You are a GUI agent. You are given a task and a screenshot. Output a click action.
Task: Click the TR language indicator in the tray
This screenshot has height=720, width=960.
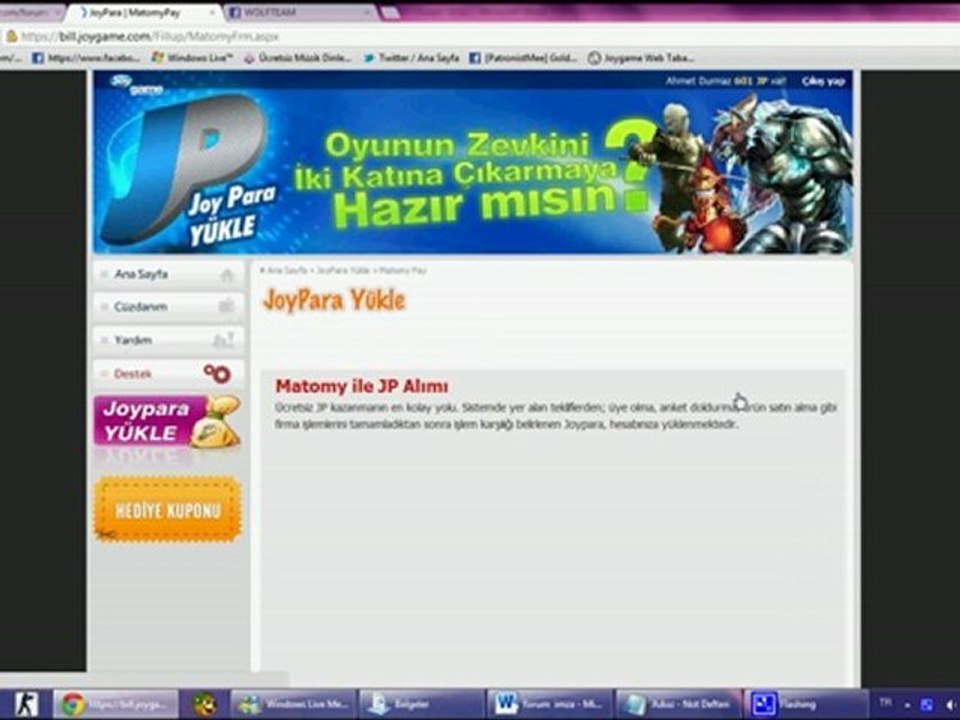click(x=885, y=702)
